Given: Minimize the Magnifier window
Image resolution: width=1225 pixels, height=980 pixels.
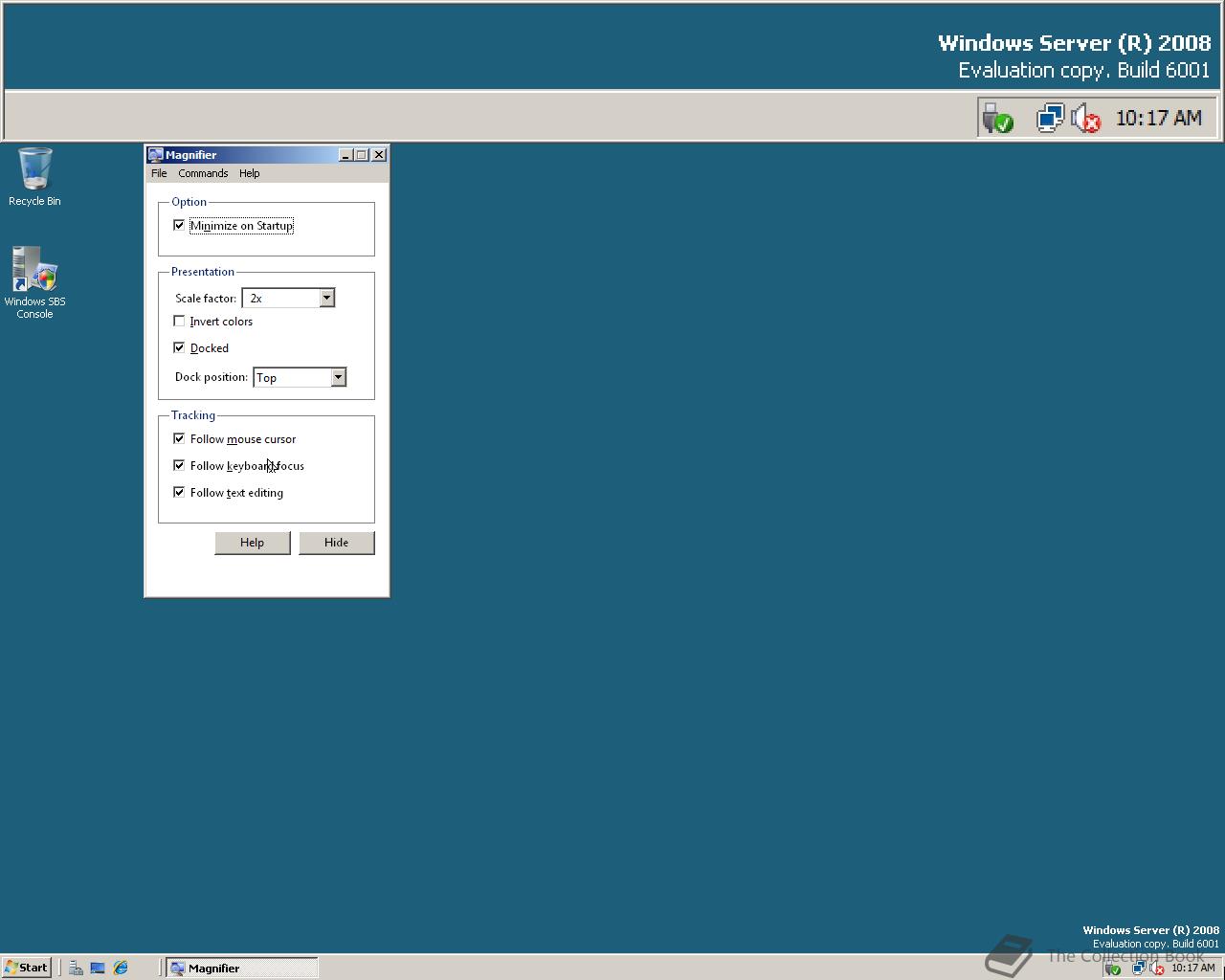Looking at the screenshot, I should click(345, 154).
